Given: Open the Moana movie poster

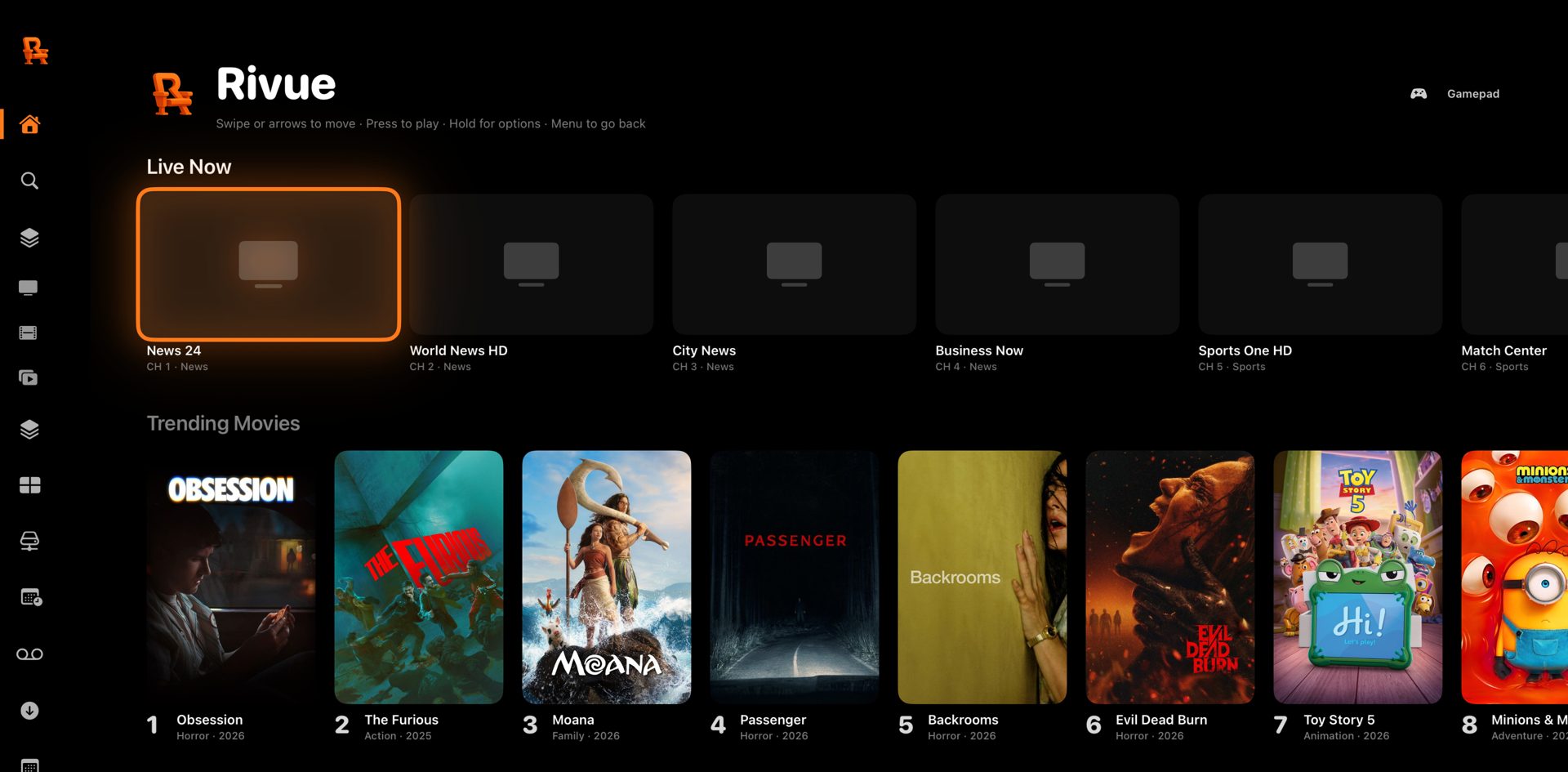Looking at the screenshot, I should tap(607, 577).
